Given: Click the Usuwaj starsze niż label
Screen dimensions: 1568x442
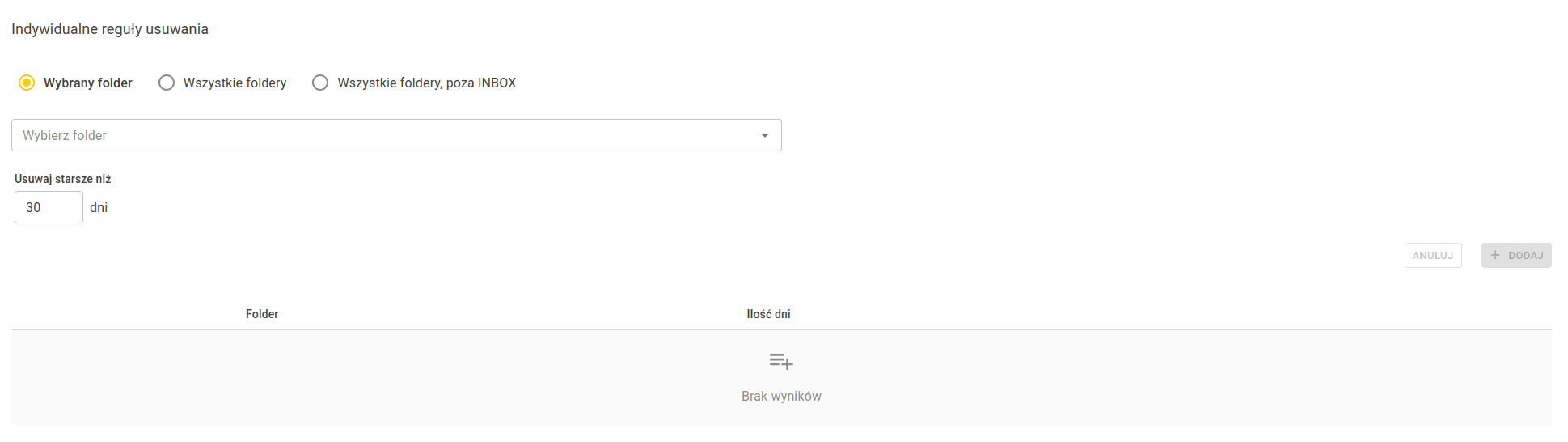Looking at the screenshot, I should click(63, 179).
